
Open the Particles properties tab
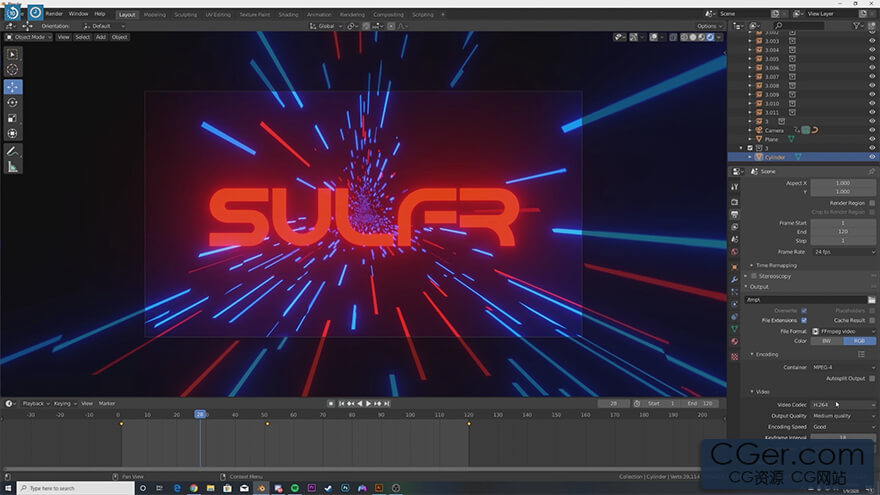[x=735, y=292]
